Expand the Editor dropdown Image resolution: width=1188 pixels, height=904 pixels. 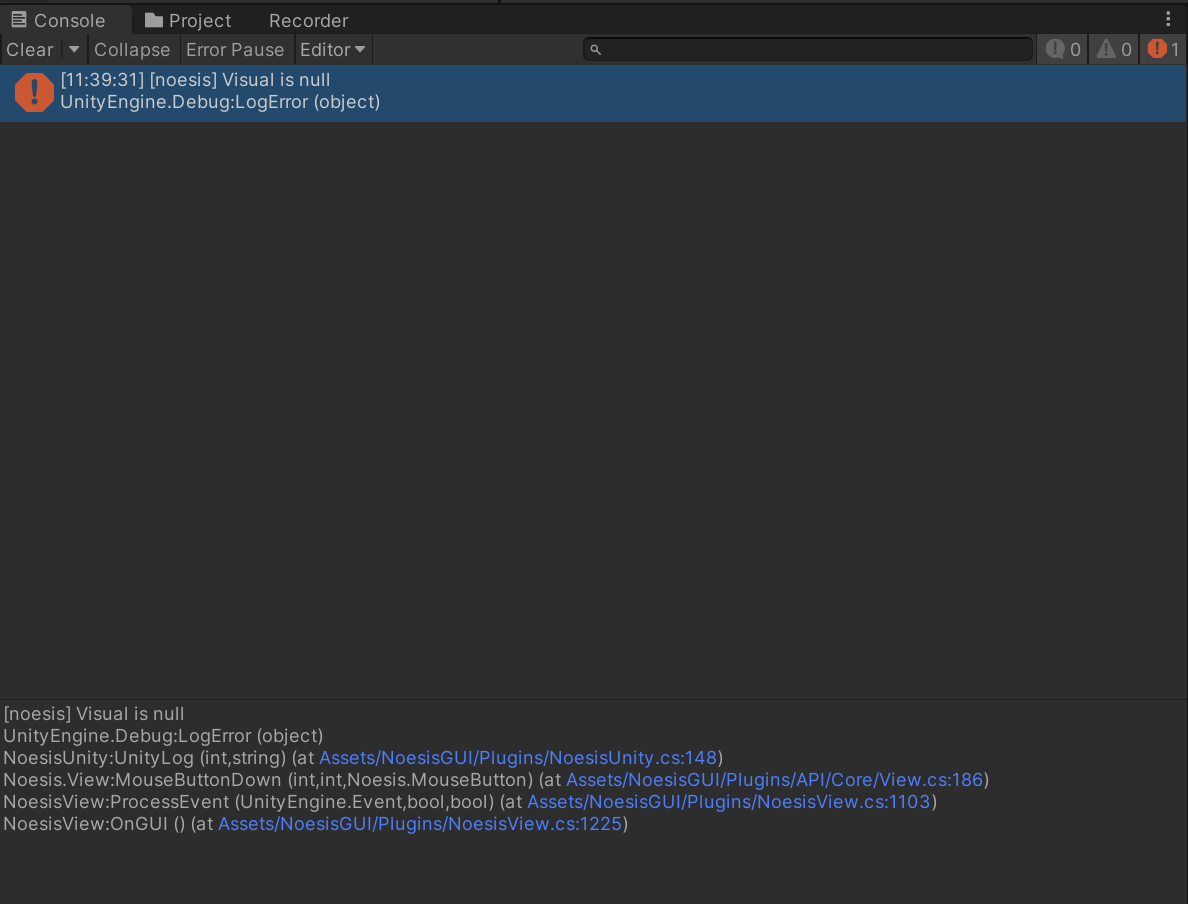(333, 49)
